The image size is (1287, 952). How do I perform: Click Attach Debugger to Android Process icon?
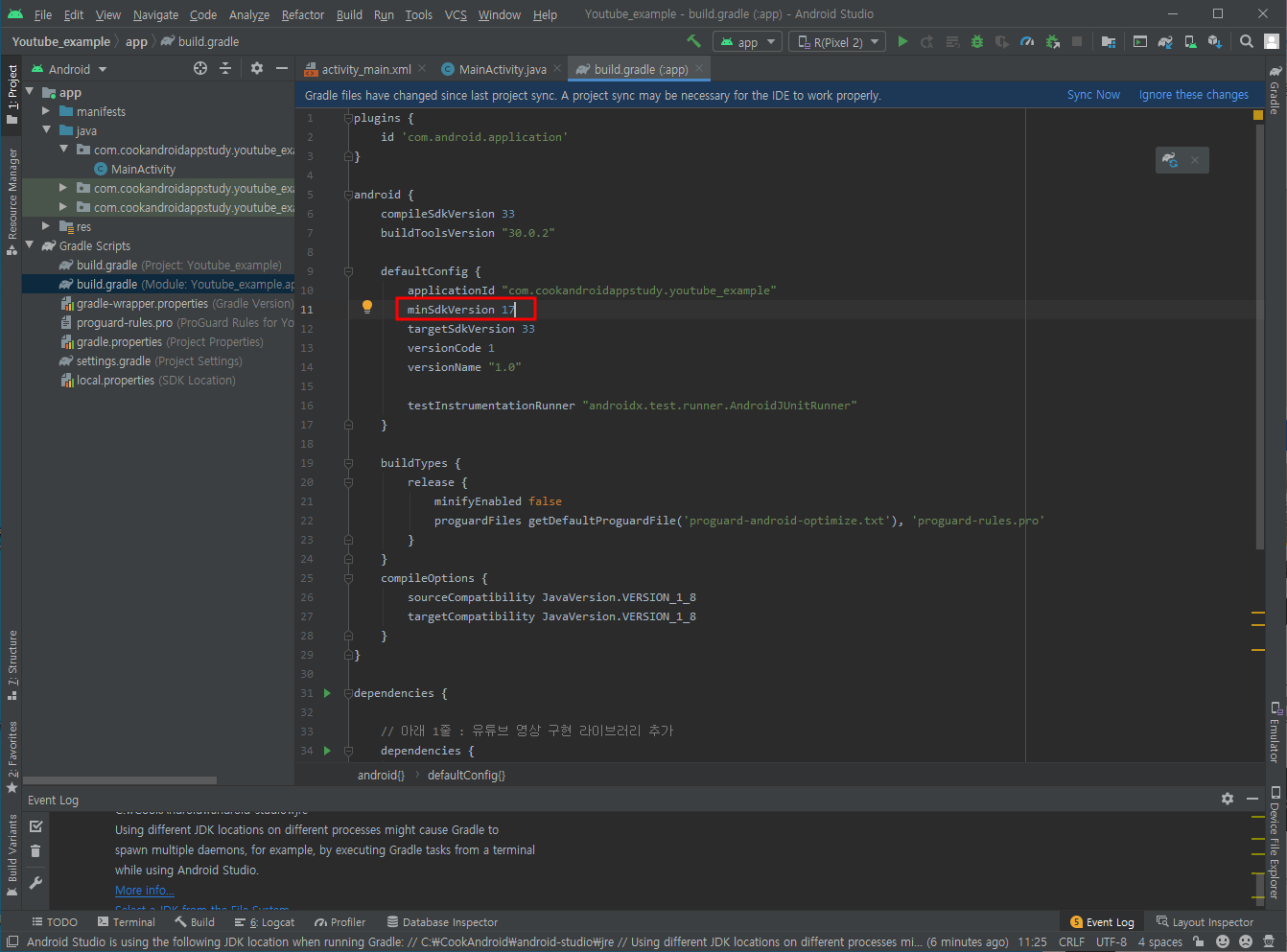pos(1052,41)
